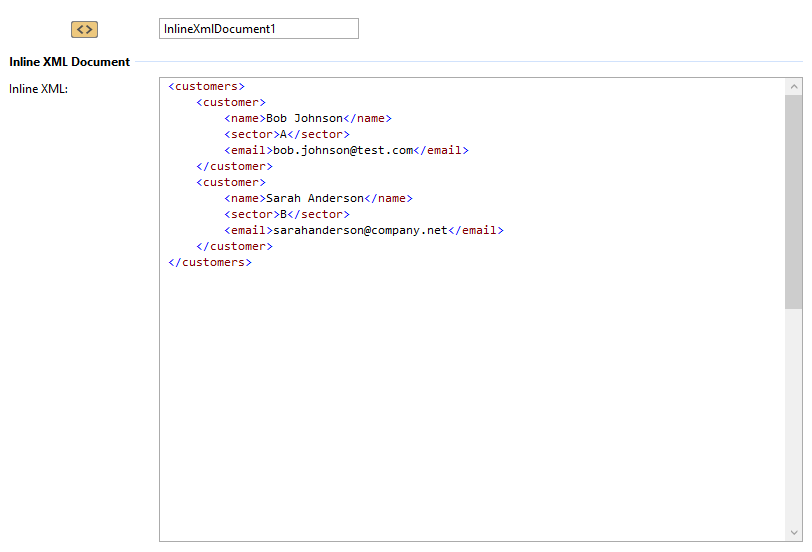Click the Bob Johnson name text

pyautogui.click(x=304, y=118)
